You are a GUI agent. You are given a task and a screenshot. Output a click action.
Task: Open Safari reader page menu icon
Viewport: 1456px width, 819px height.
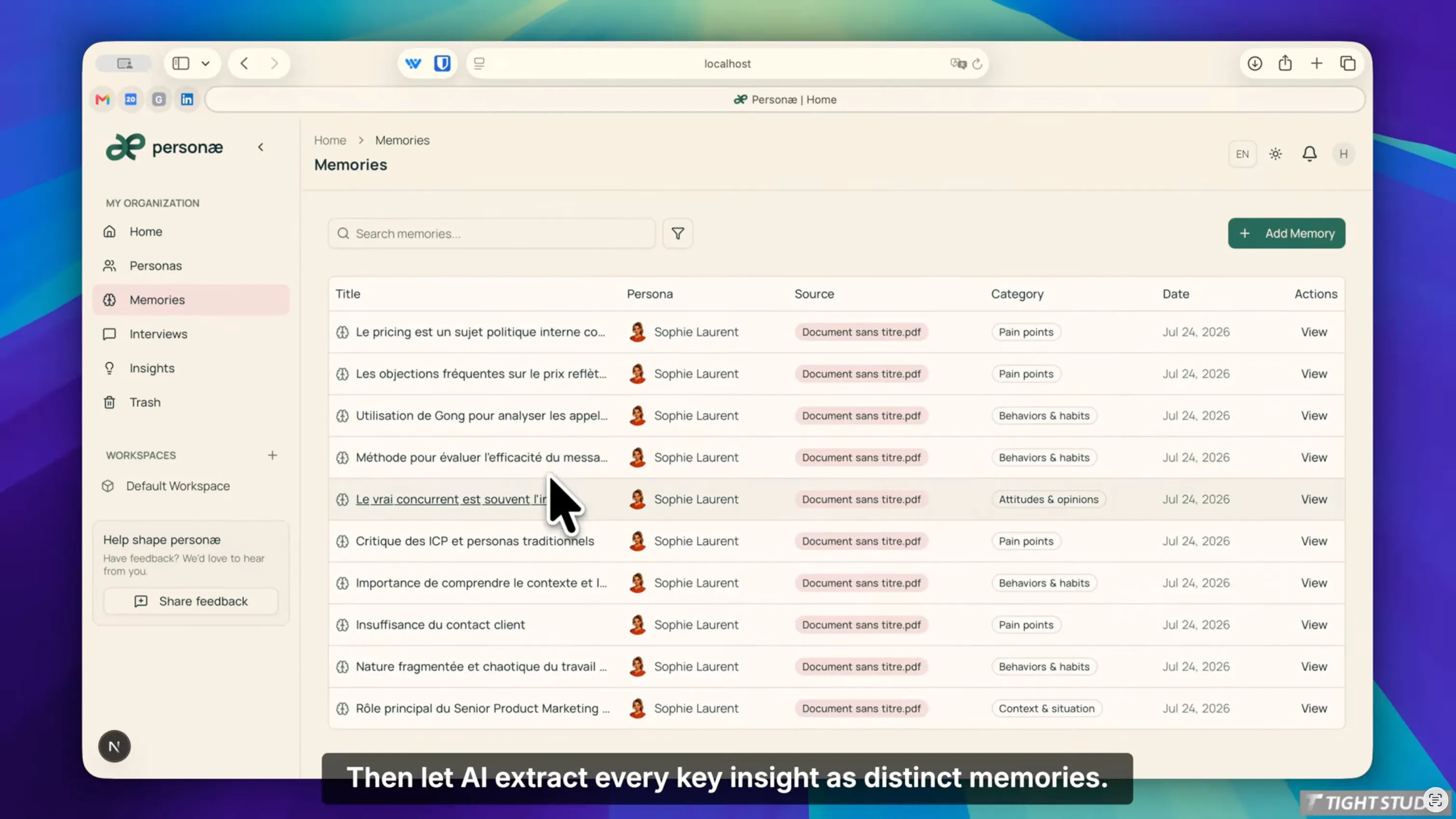(x=479, y=63)
